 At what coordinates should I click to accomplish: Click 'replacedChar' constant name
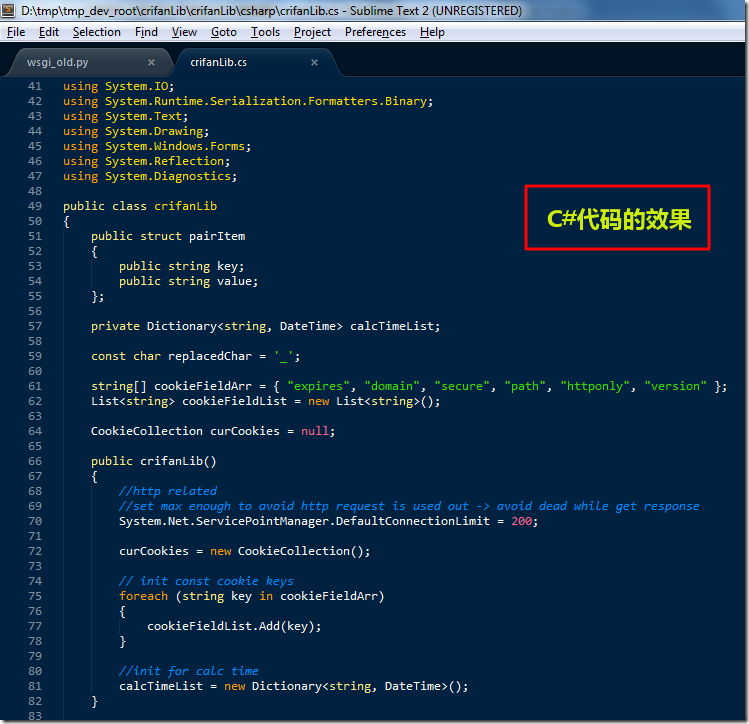pyautogui.click(x=210, y=356)
